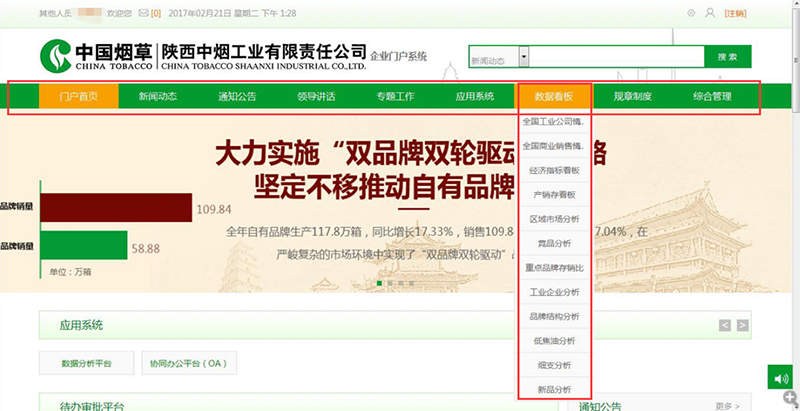Image resolution: width=800 pixels, height=411 pixels.
Task: Open the 协同办公平台（OA） application button
Action: 189,363
